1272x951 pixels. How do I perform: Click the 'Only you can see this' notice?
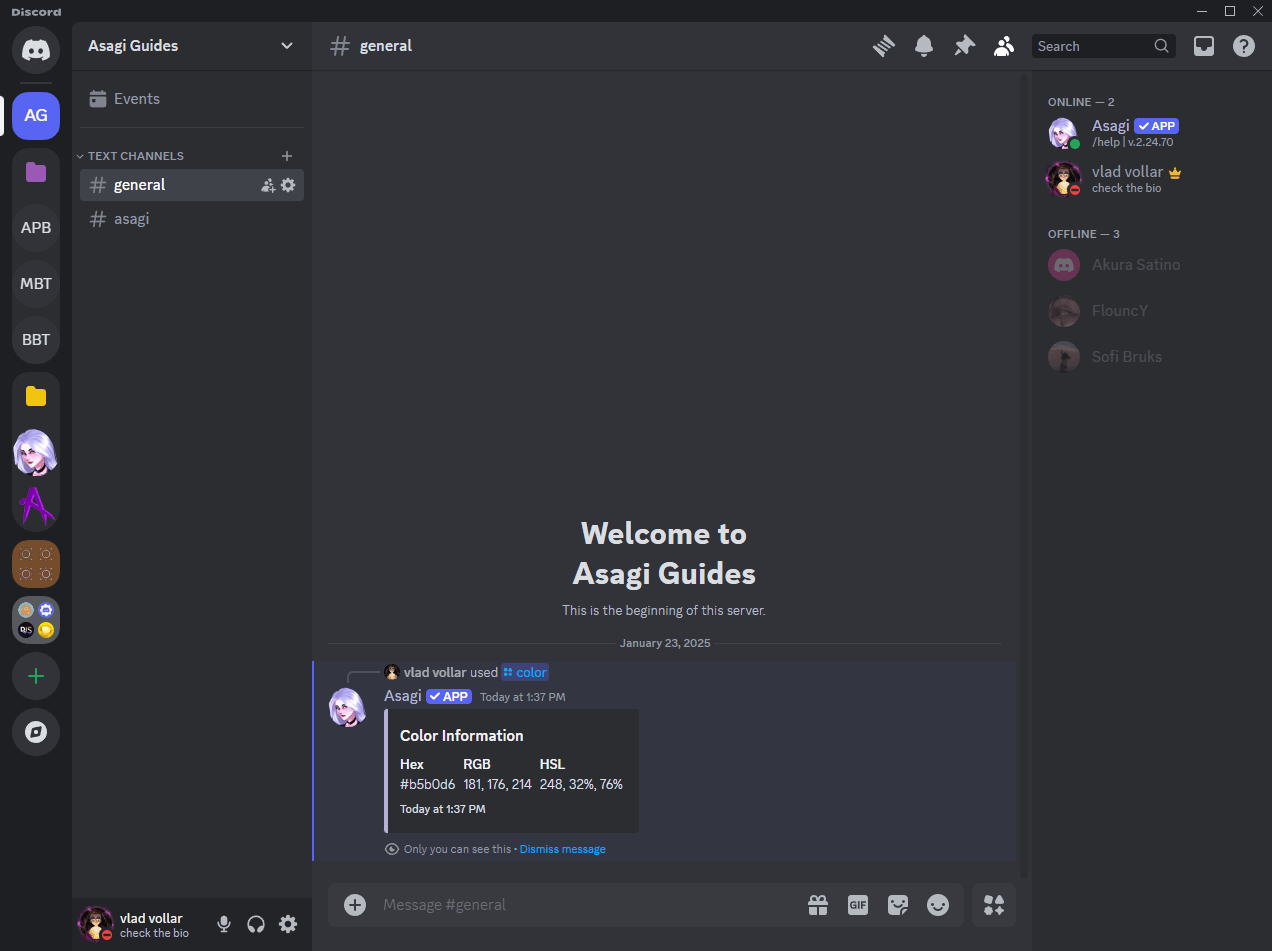458,849
